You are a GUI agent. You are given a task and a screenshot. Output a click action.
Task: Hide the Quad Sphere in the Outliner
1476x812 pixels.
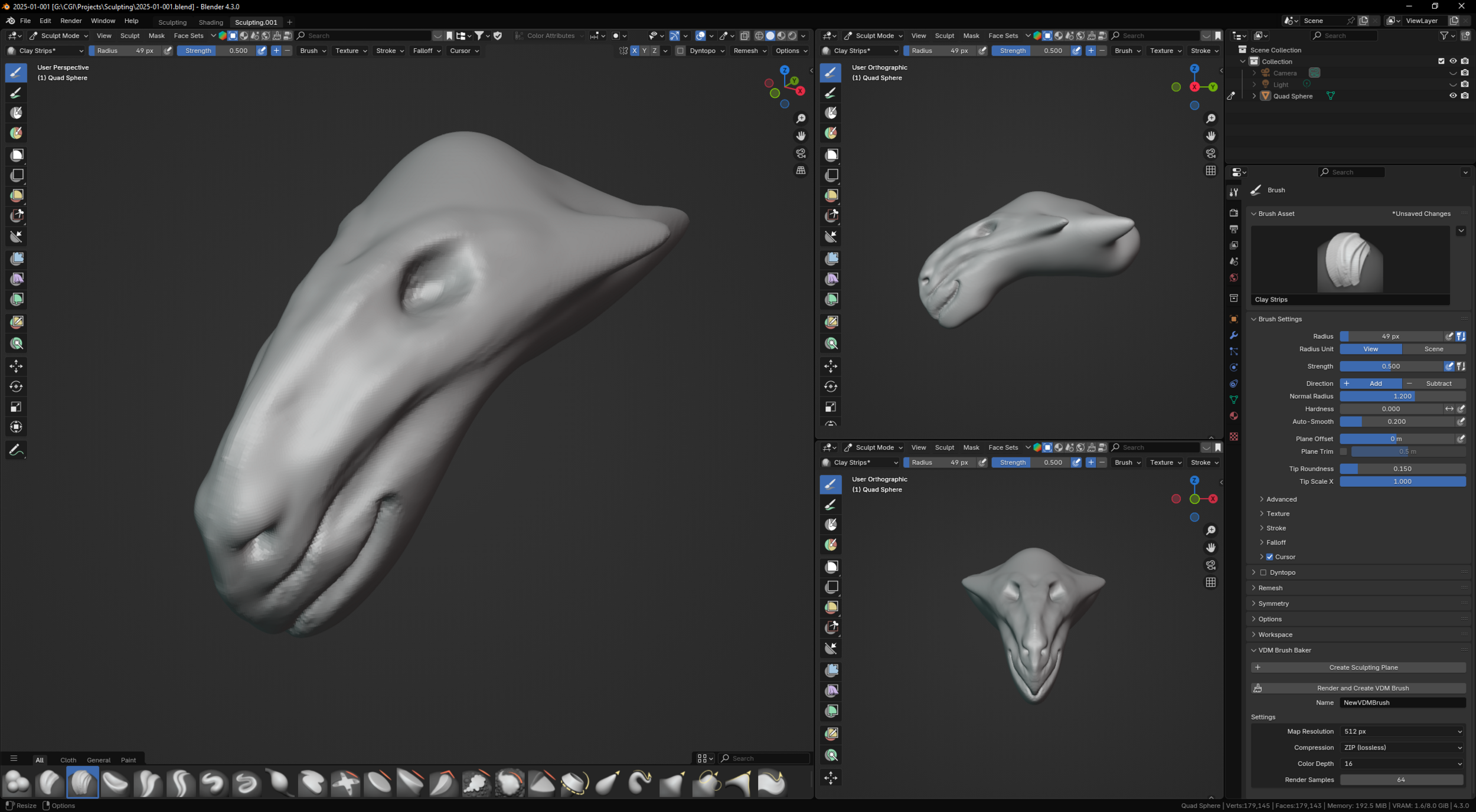coord(1453,96)
